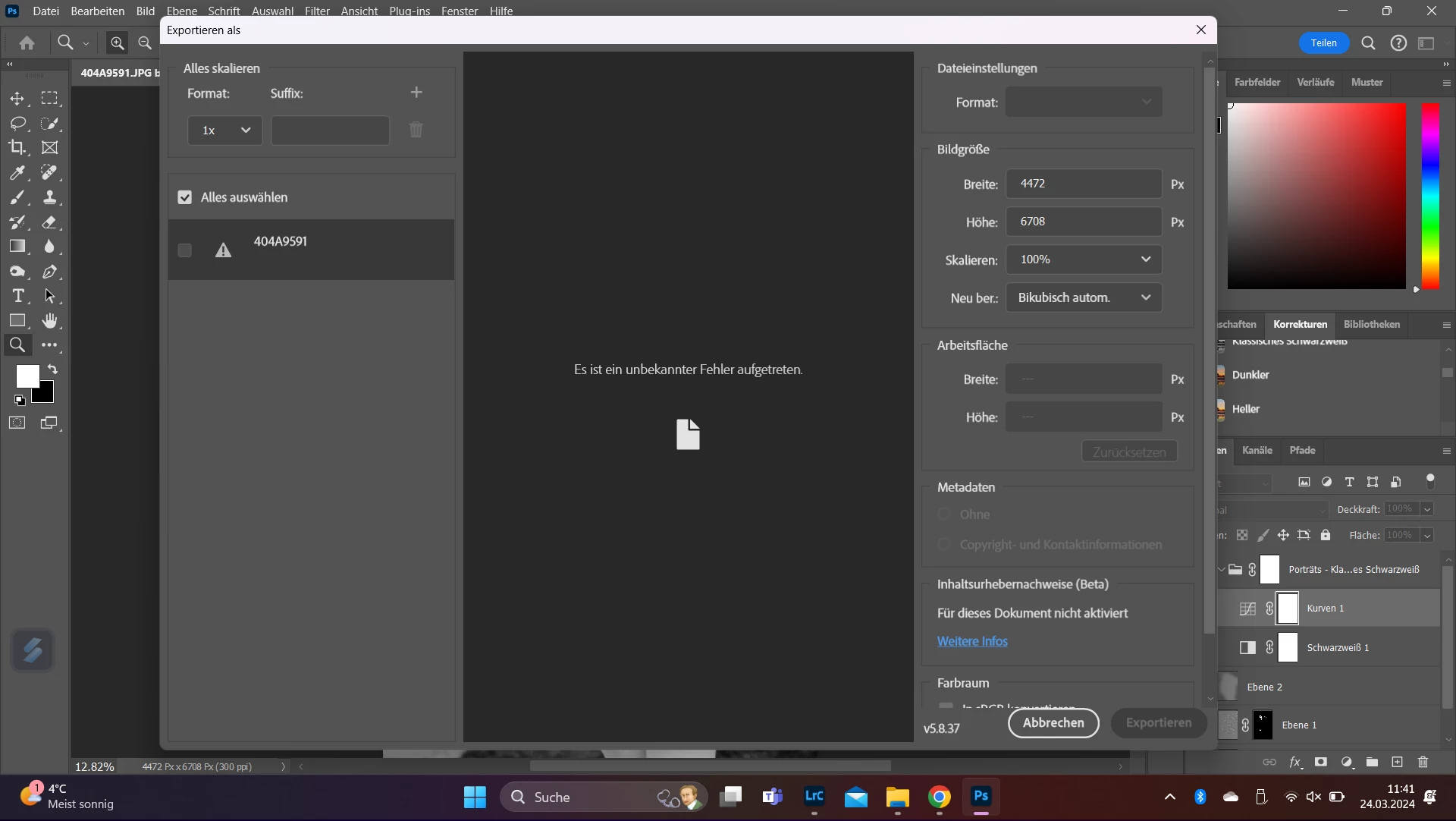
Task: Click the Abbrechen button
Action: pyautogui.click(x=1053, y=722)
